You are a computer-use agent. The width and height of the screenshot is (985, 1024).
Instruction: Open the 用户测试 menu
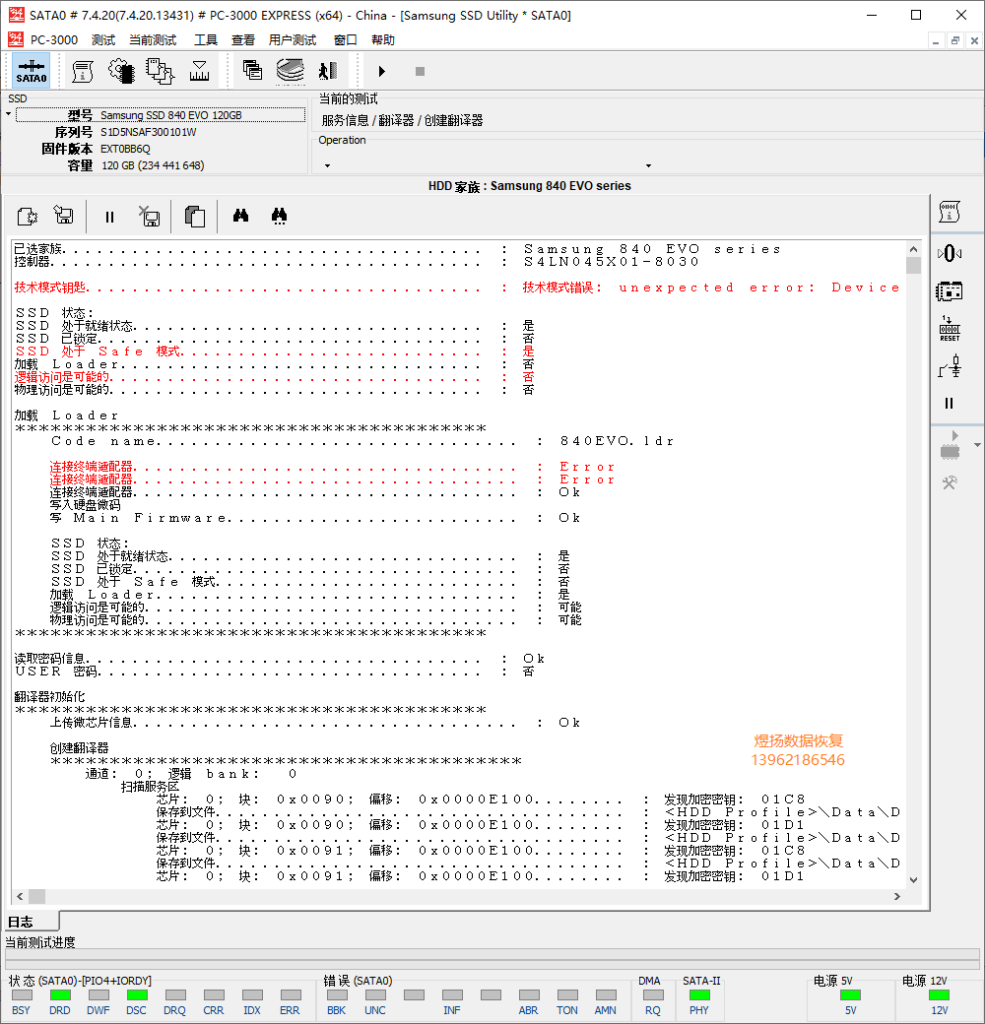[293, 40]
